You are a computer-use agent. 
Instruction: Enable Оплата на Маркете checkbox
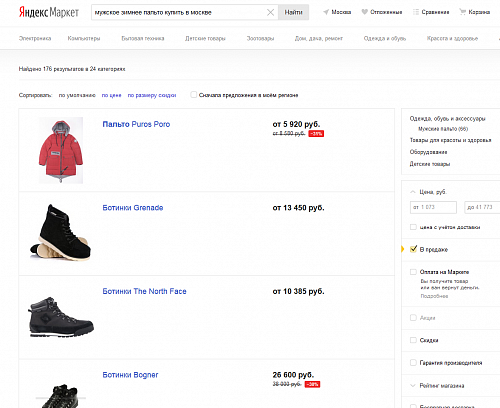413,272
